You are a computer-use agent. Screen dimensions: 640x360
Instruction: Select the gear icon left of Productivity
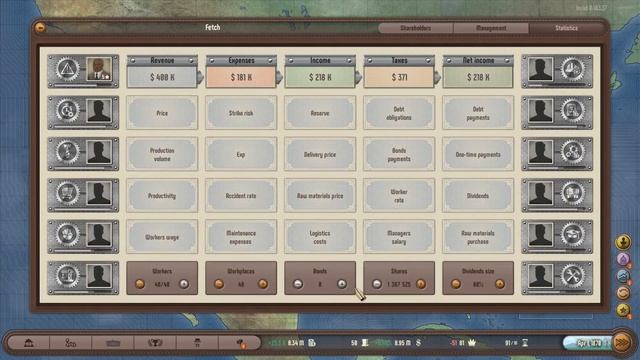pos(67,193)
